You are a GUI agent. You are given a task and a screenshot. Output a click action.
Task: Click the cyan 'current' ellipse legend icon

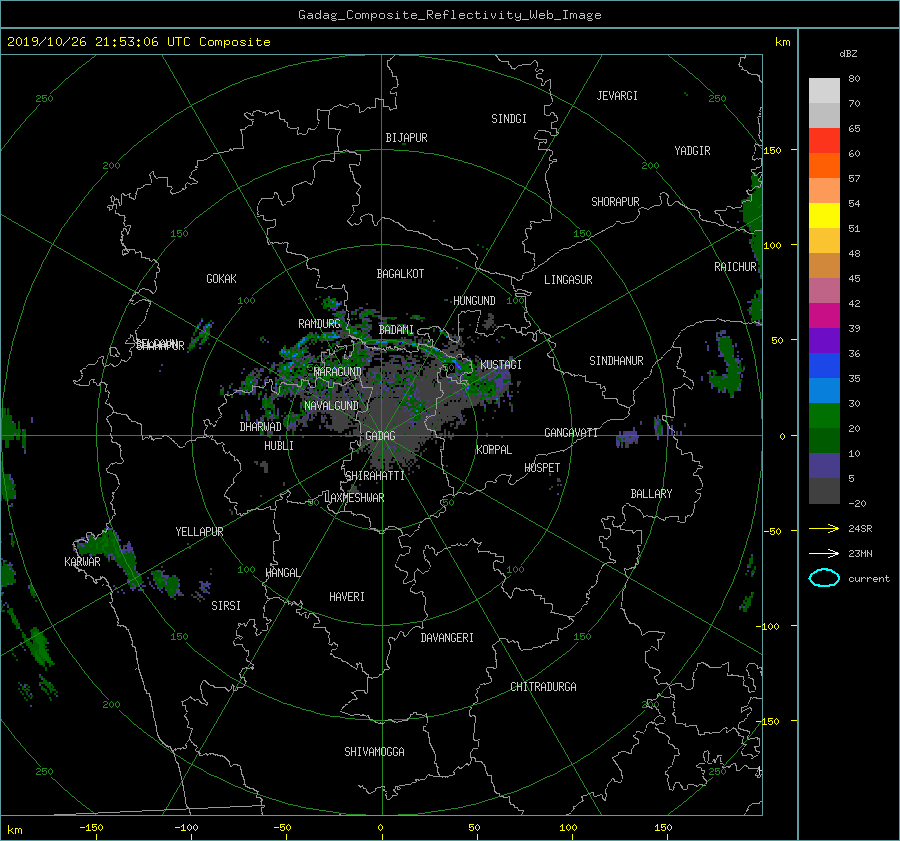click(824, 578)
